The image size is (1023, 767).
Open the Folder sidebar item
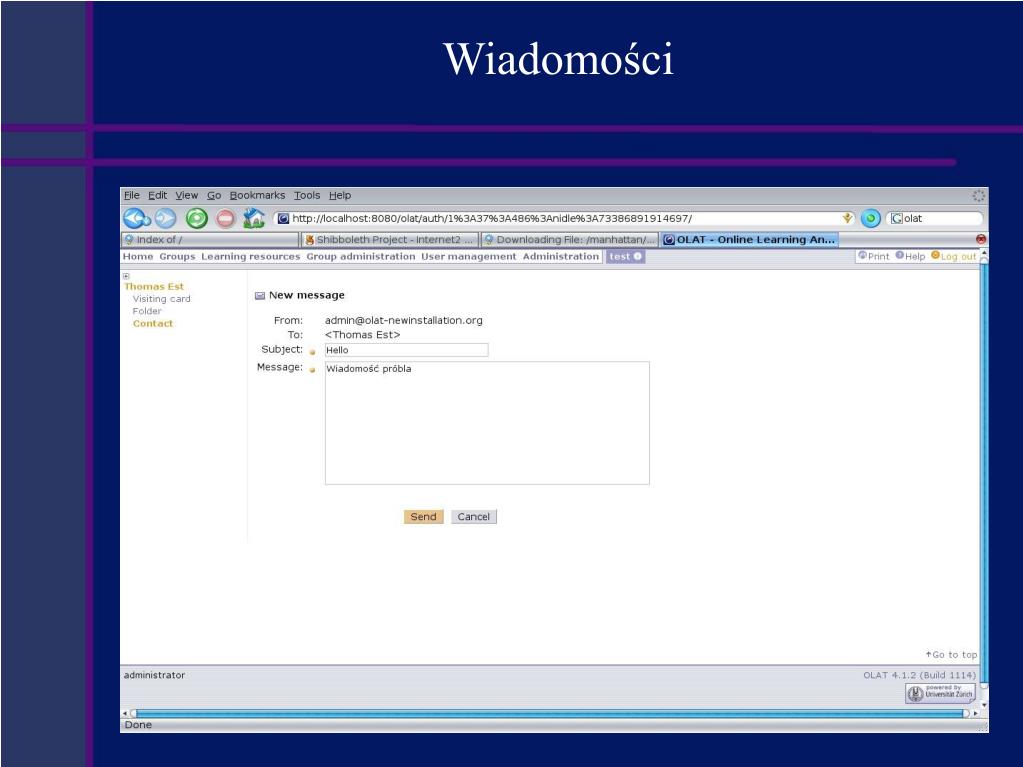pyautogui.click(x=147, y=311)
